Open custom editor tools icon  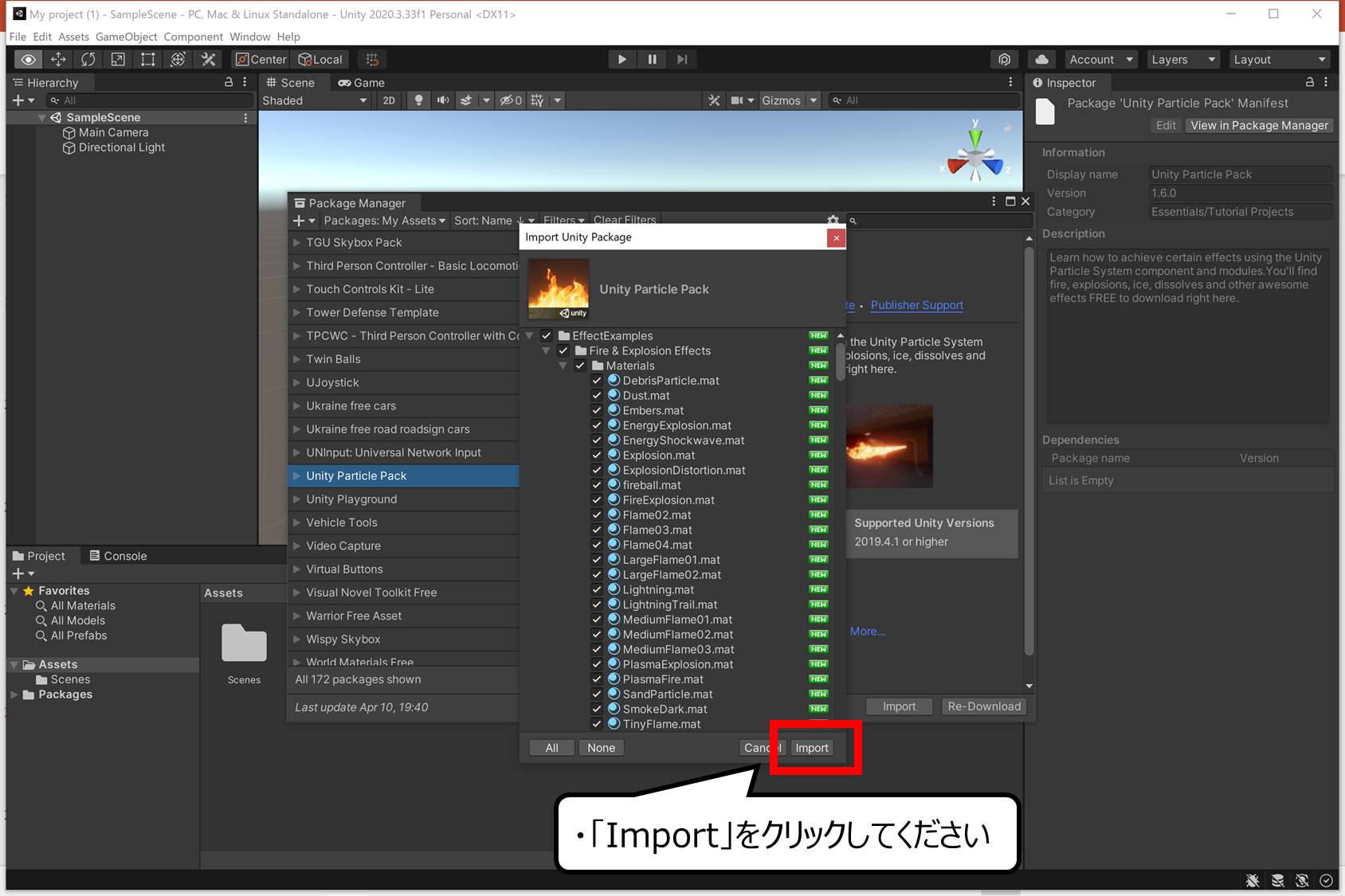tap(209, 60)
